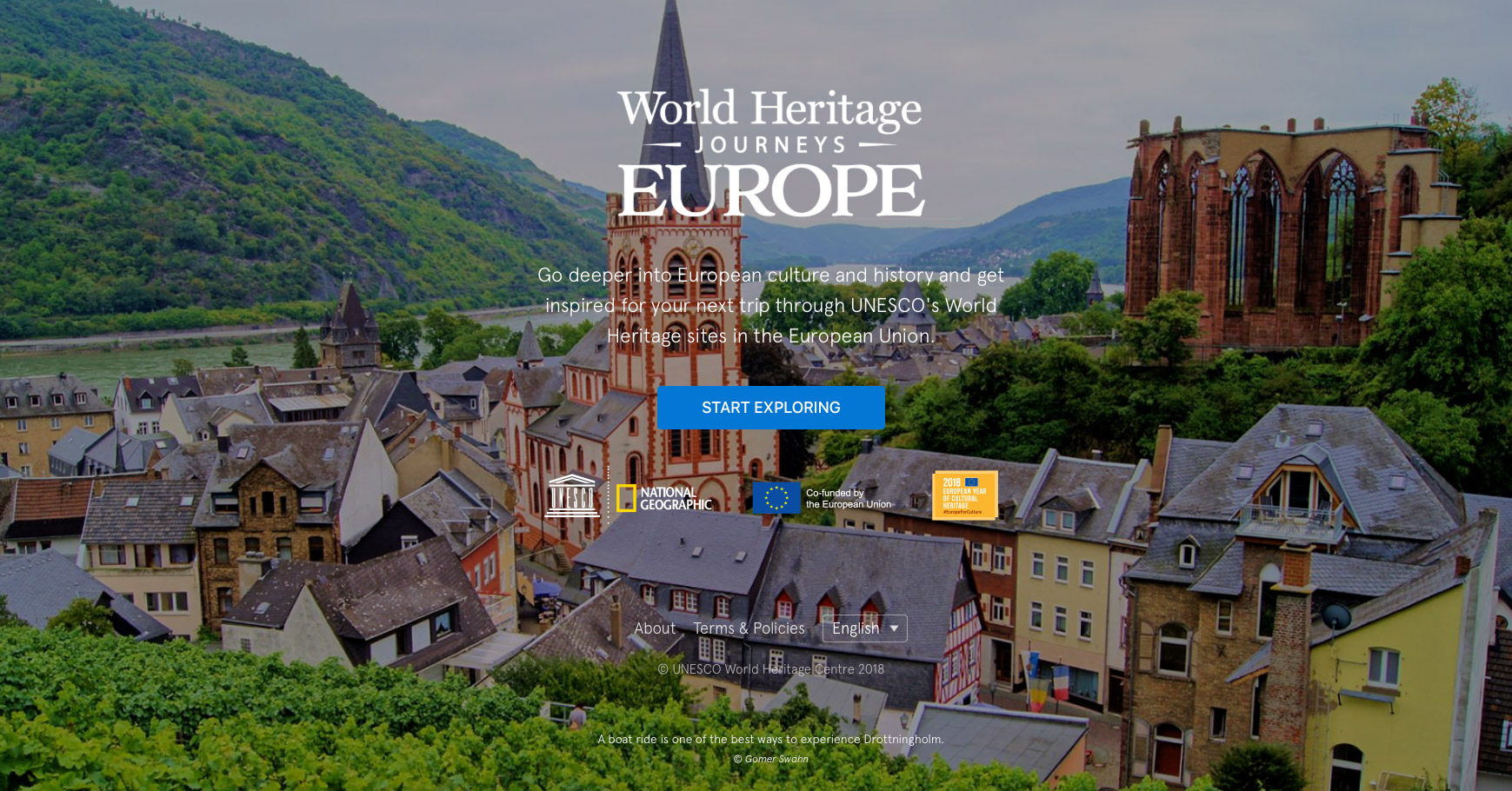Click the European Union flag emblem
Image resolution: width=1512 pixels, height=791 pixels.
pos(776,498)
